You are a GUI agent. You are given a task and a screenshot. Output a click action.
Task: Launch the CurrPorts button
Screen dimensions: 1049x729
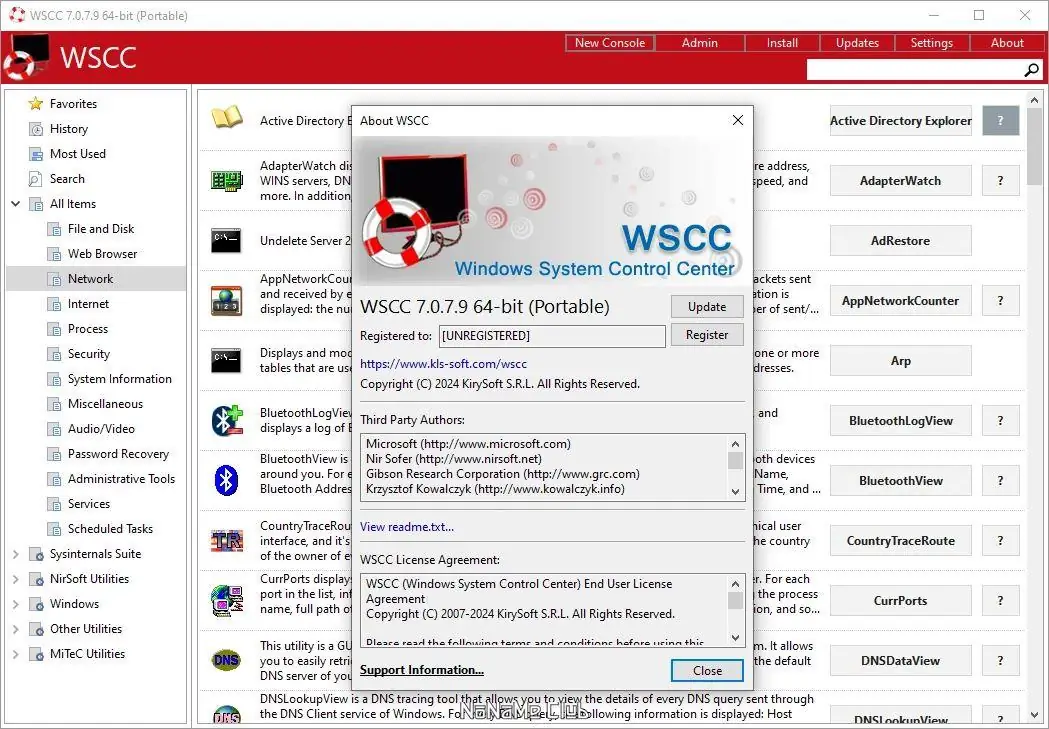900,601
